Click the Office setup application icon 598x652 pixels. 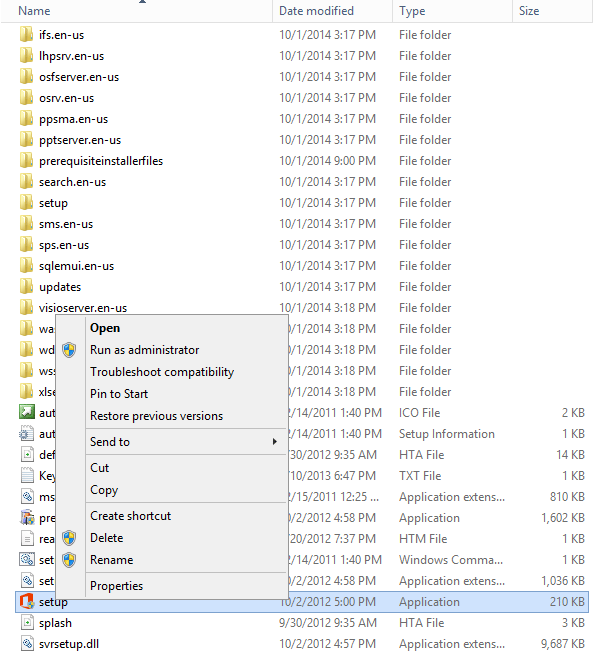point(27,602)
